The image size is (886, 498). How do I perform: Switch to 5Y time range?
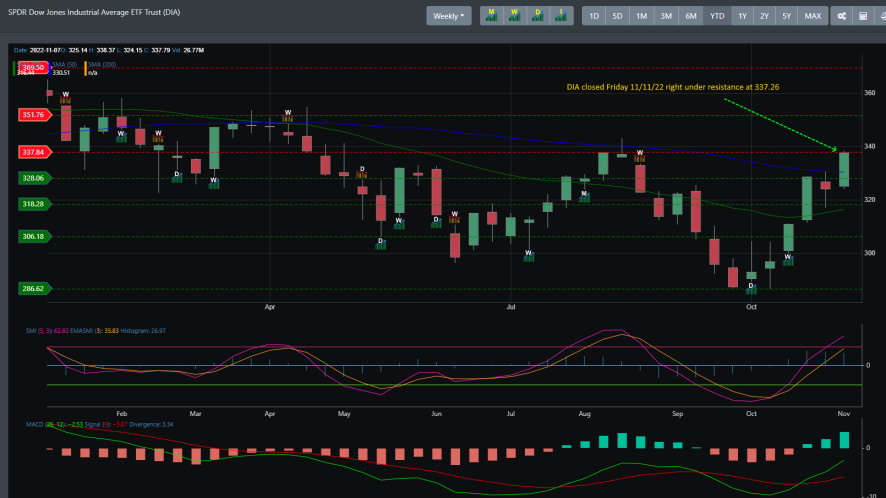pyautogui.click(x=787, y=16)
